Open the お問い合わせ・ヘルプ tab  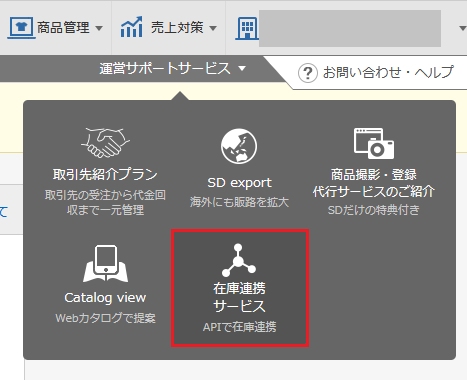[x=376, y=72]
